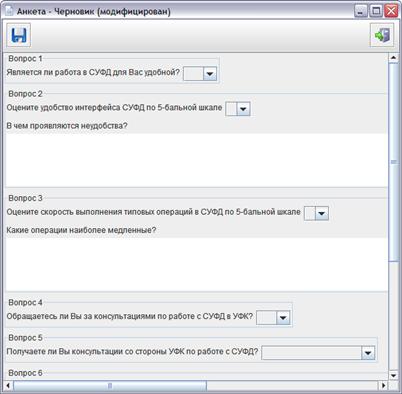Click the vertical scrollbar down arrow
The height and width of the screenshot is (394, 402).
click(x=393, y=375)
